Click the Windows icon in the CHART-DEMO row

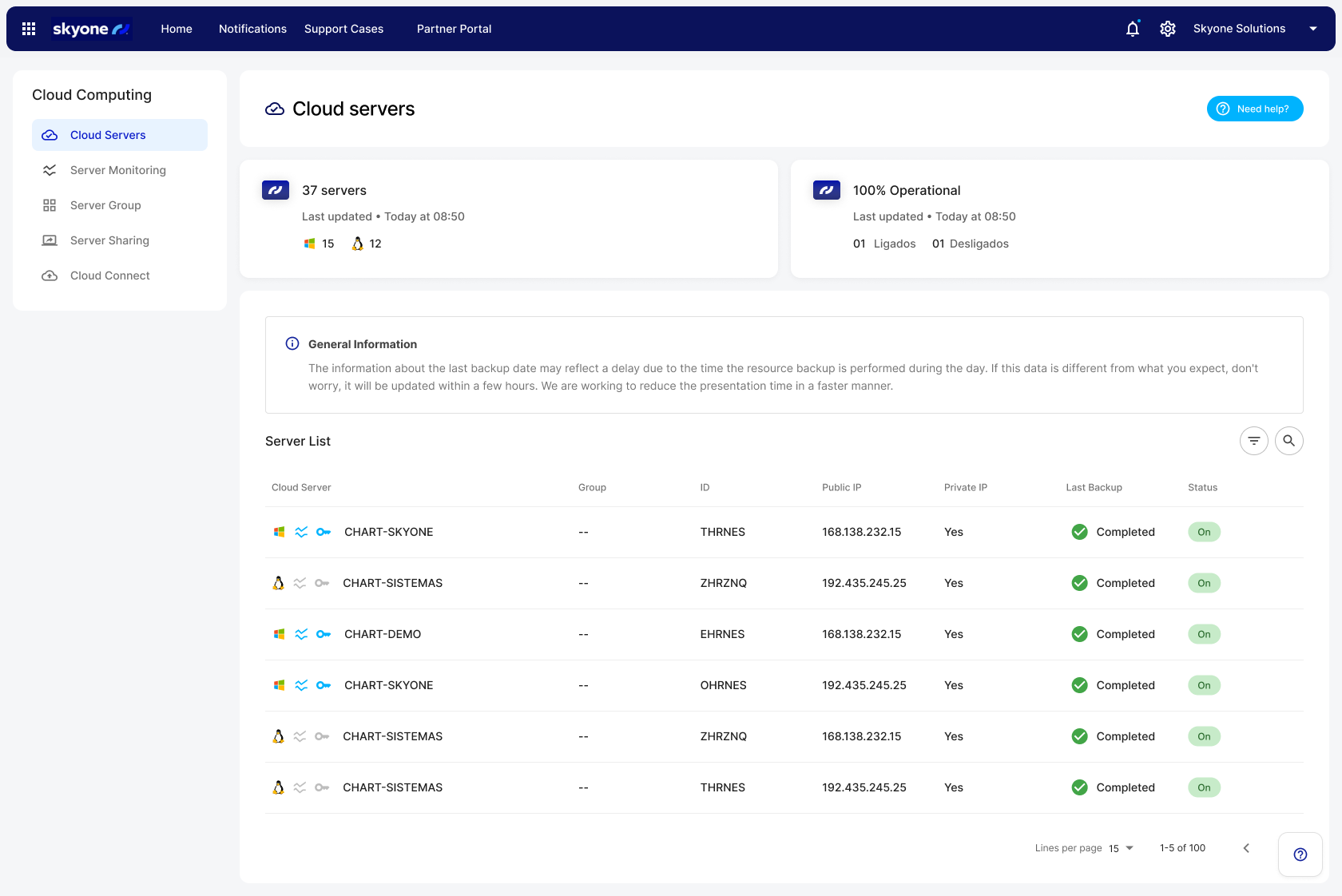click(280, 634)
